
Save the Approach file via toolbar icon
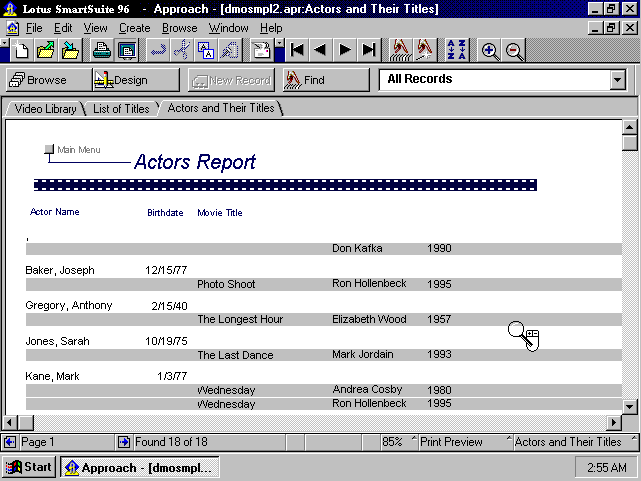click(70, 50)
